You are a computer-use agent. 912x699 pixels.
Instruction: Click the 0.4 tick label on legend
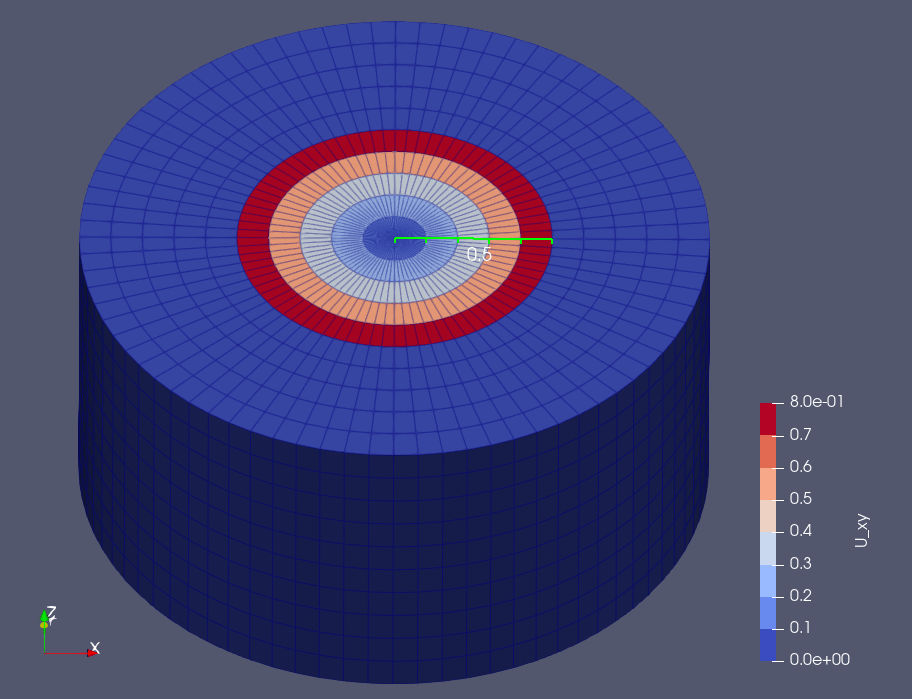800,530
